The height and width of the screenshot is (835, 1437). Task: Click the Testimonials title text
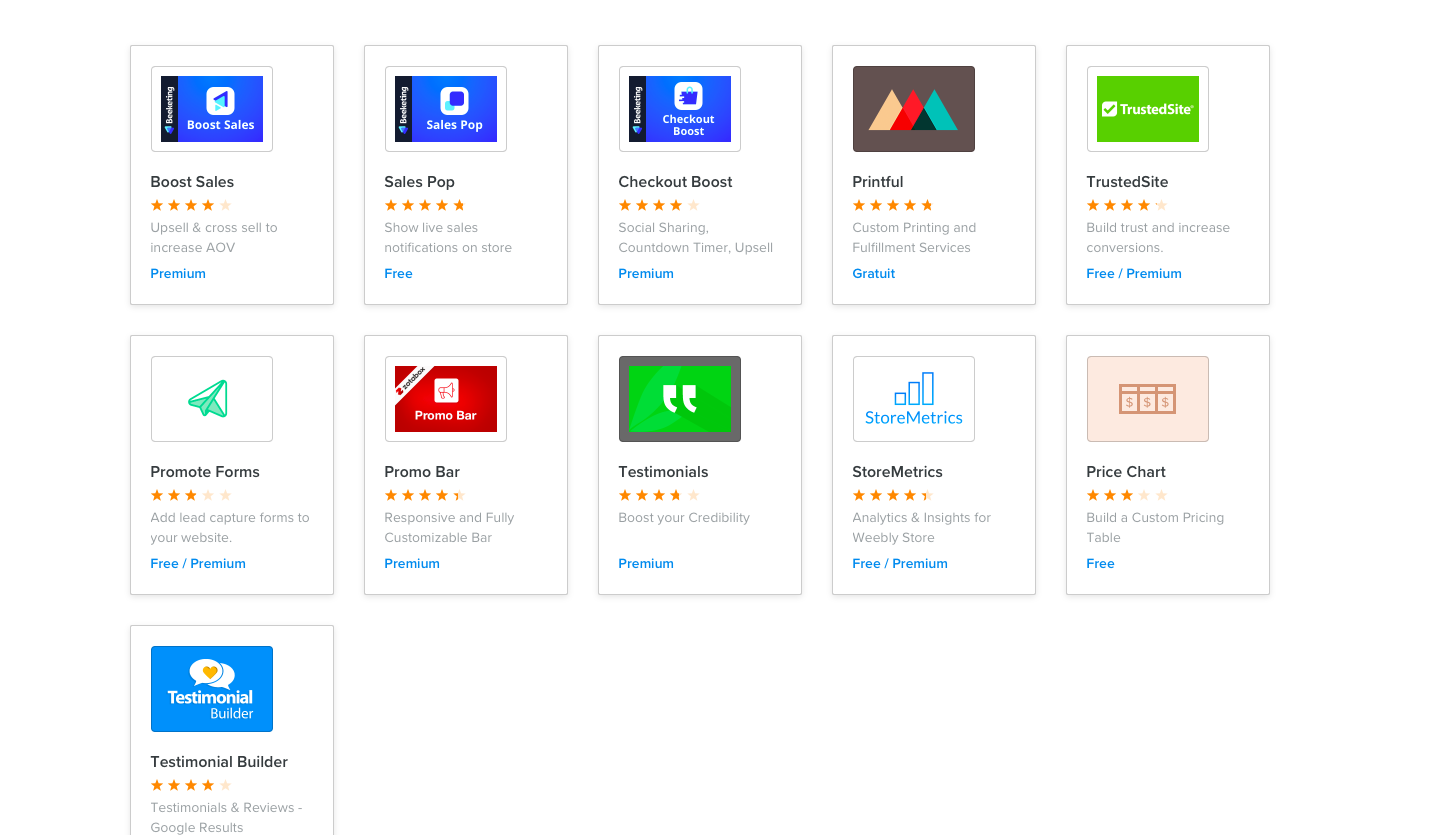tap(663, 472)
